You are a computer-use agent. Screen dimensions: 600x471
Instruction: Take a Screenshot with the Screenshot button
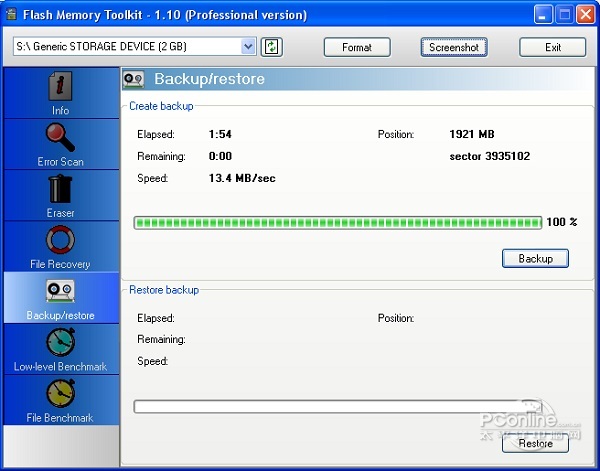pyautogui.click(x=454, y=47)
